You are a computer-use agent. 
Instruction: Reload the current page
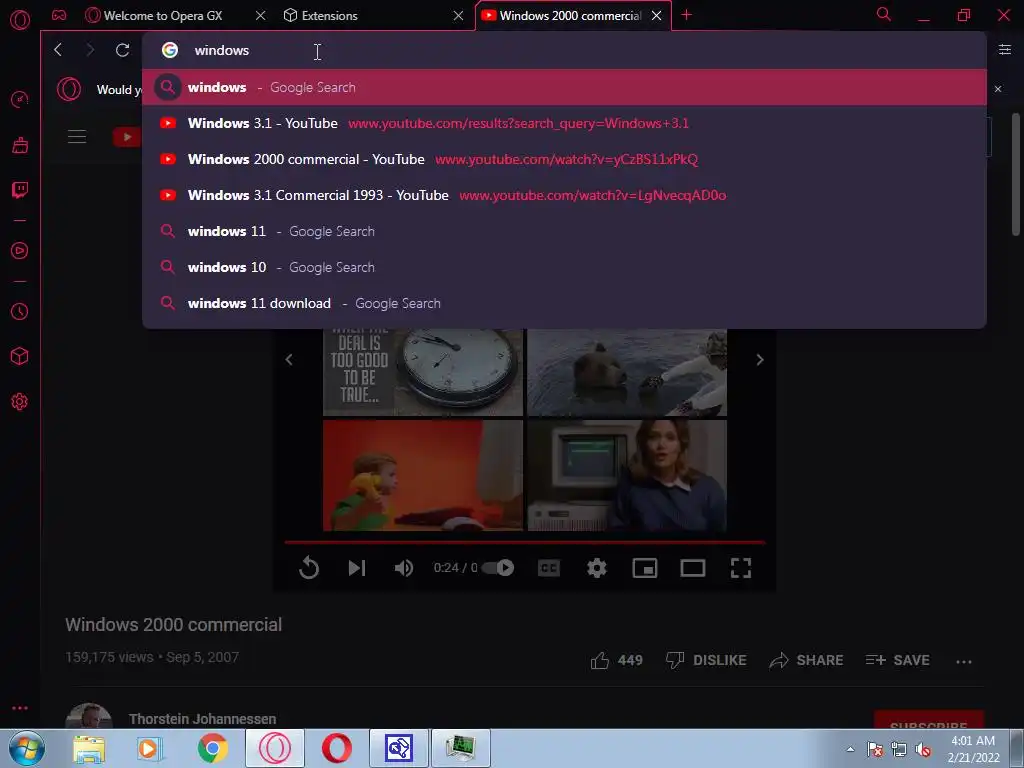click(x=122, y=50)
